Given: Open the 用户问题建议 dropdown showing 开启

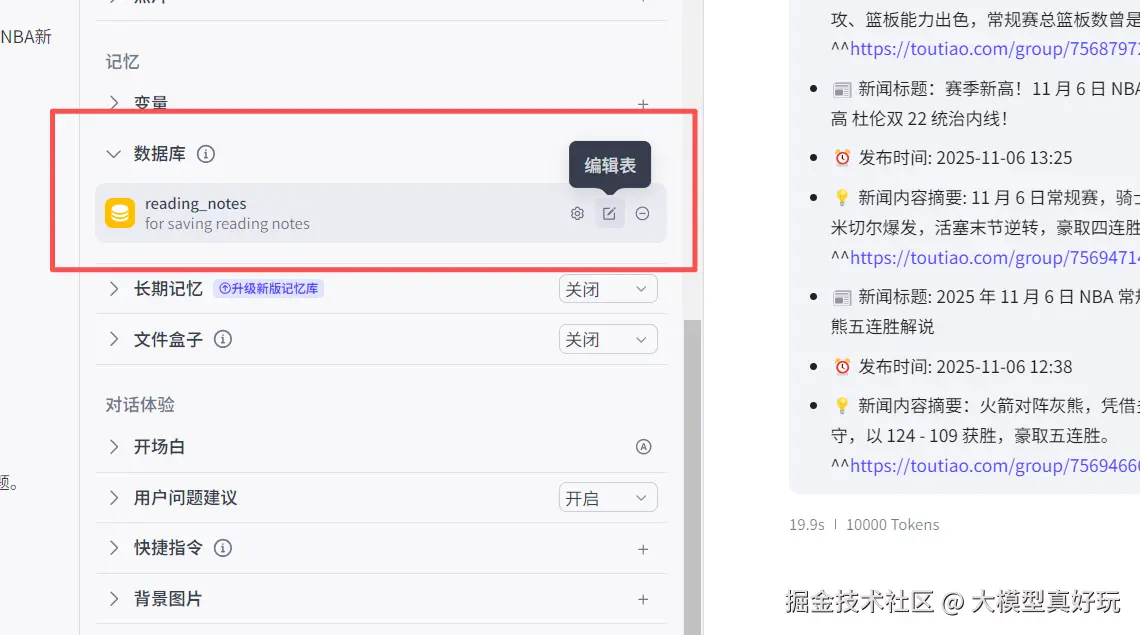Looking at the screenshot, I should [607, 497].
